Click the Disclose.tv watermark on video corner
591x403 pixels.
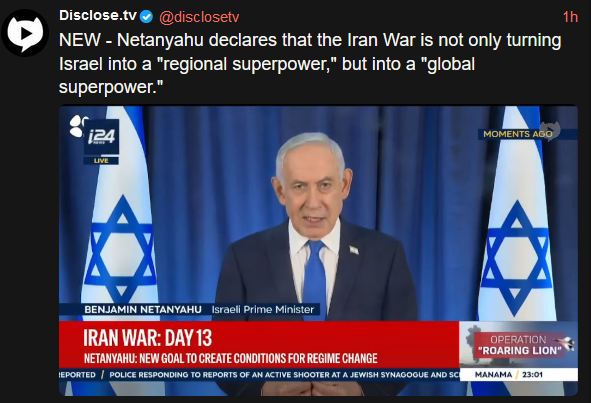550,131
